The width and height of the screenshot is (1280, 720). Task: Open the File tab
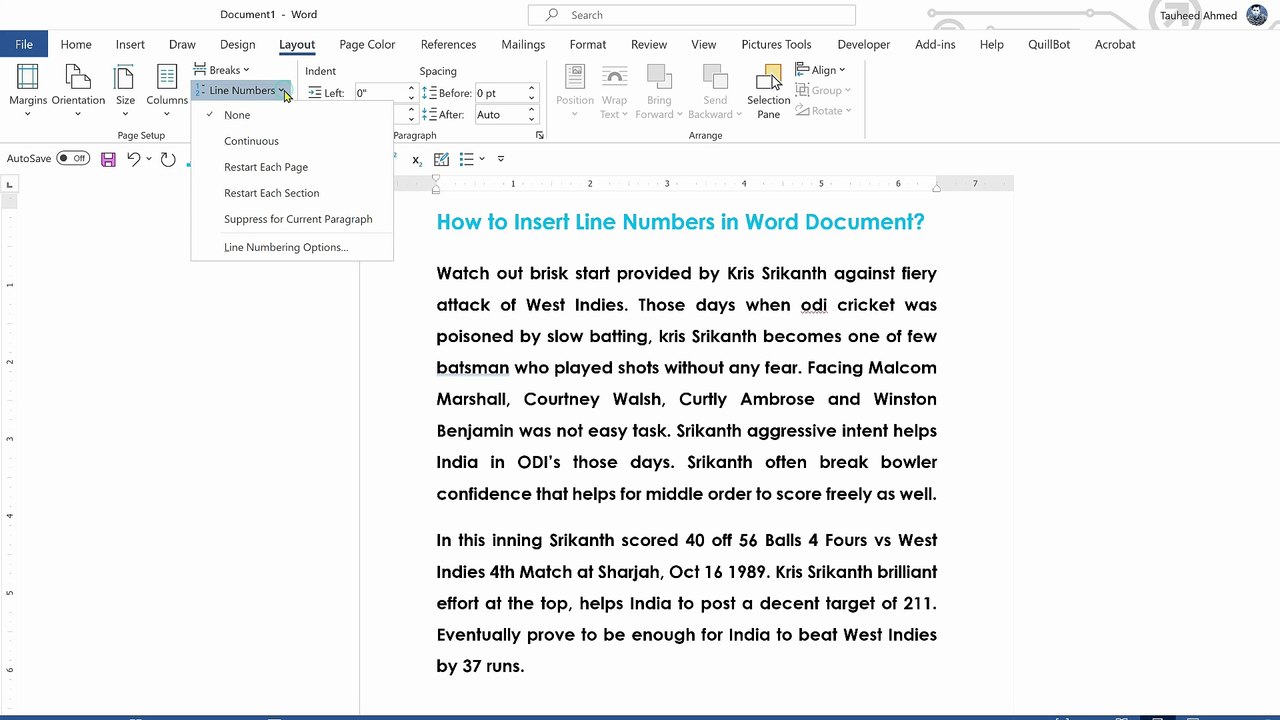pyautogui.click(x=24, y=44)
